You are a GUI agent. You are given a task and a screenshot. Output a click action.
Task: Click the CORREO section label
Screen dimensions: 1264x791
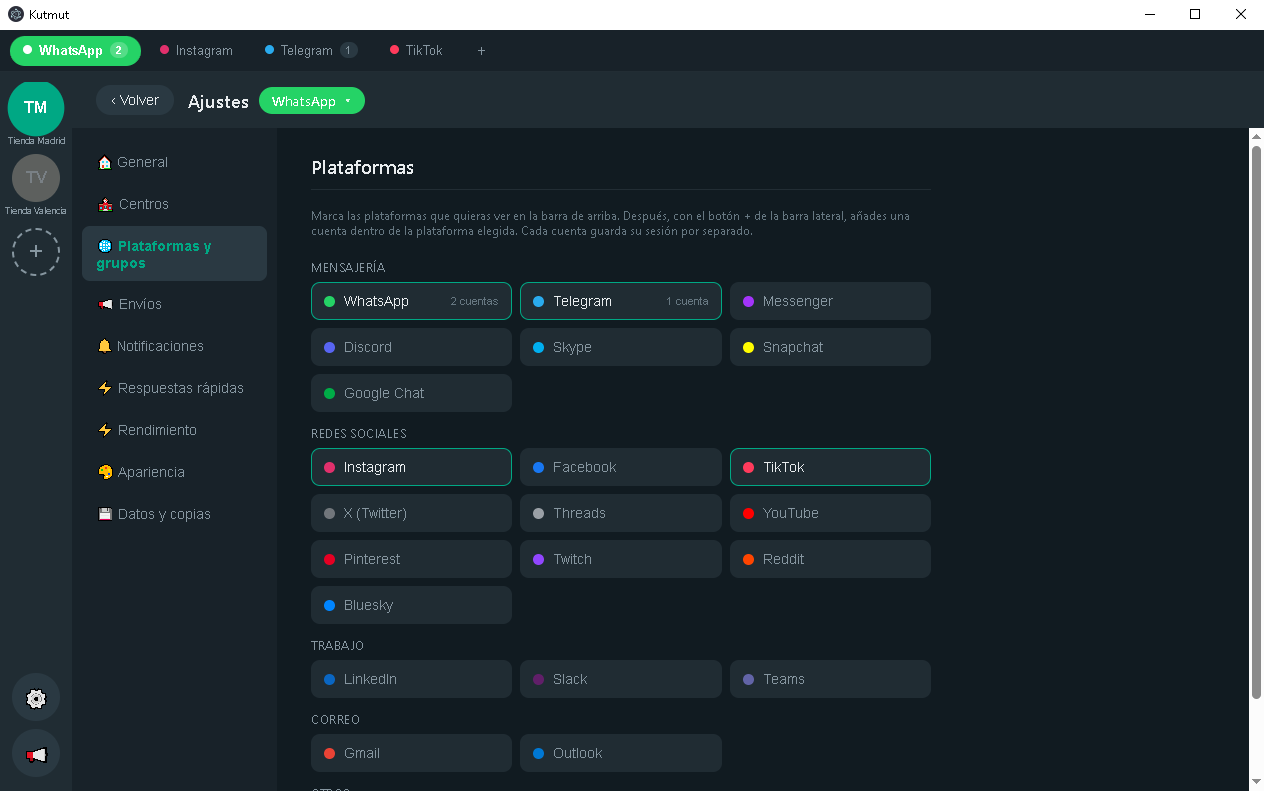tap(336, 720)
